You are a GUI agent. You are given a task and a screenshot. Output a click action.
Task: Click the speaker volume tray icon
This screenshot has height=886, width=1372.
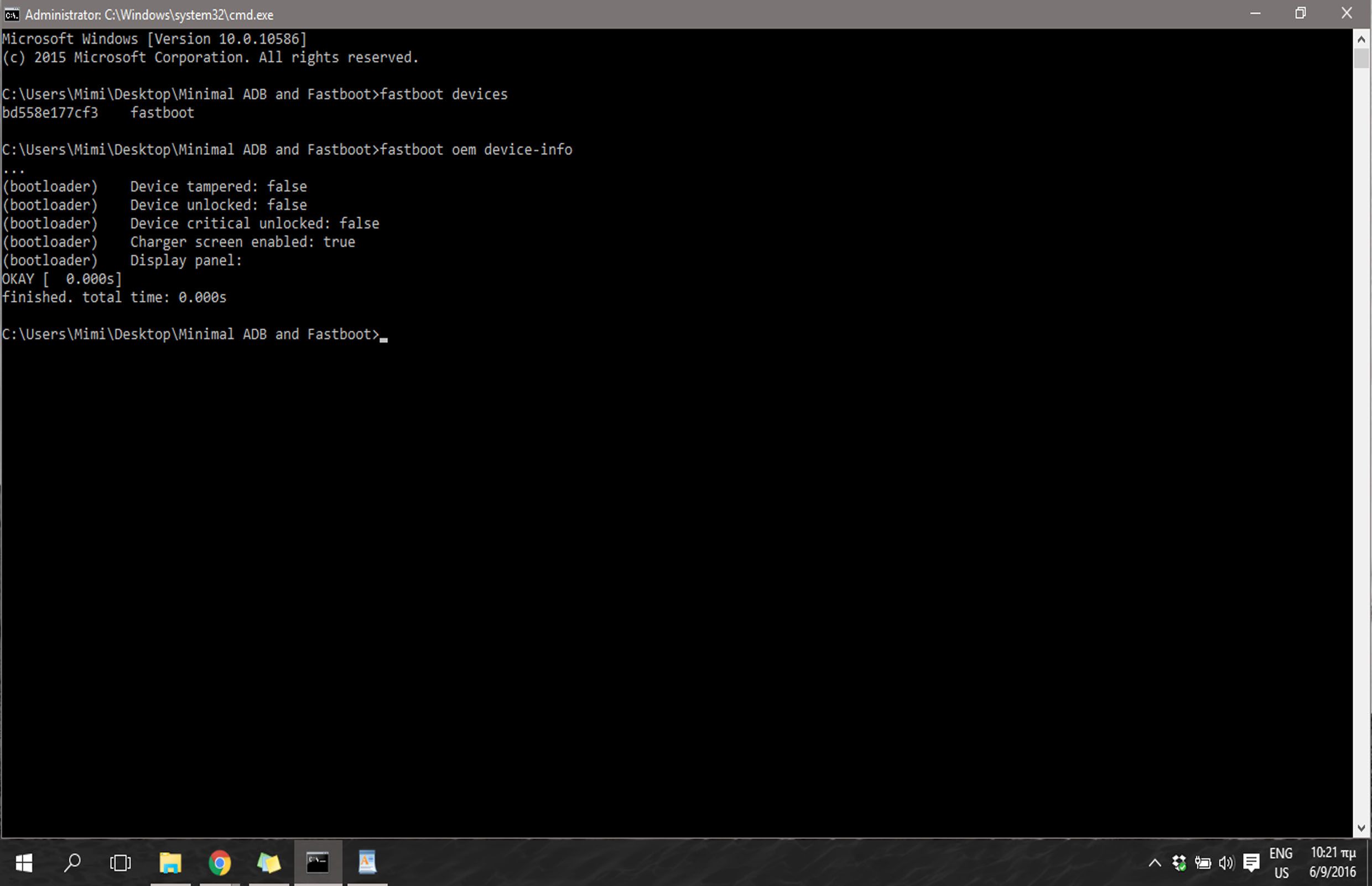point(1226,862)
